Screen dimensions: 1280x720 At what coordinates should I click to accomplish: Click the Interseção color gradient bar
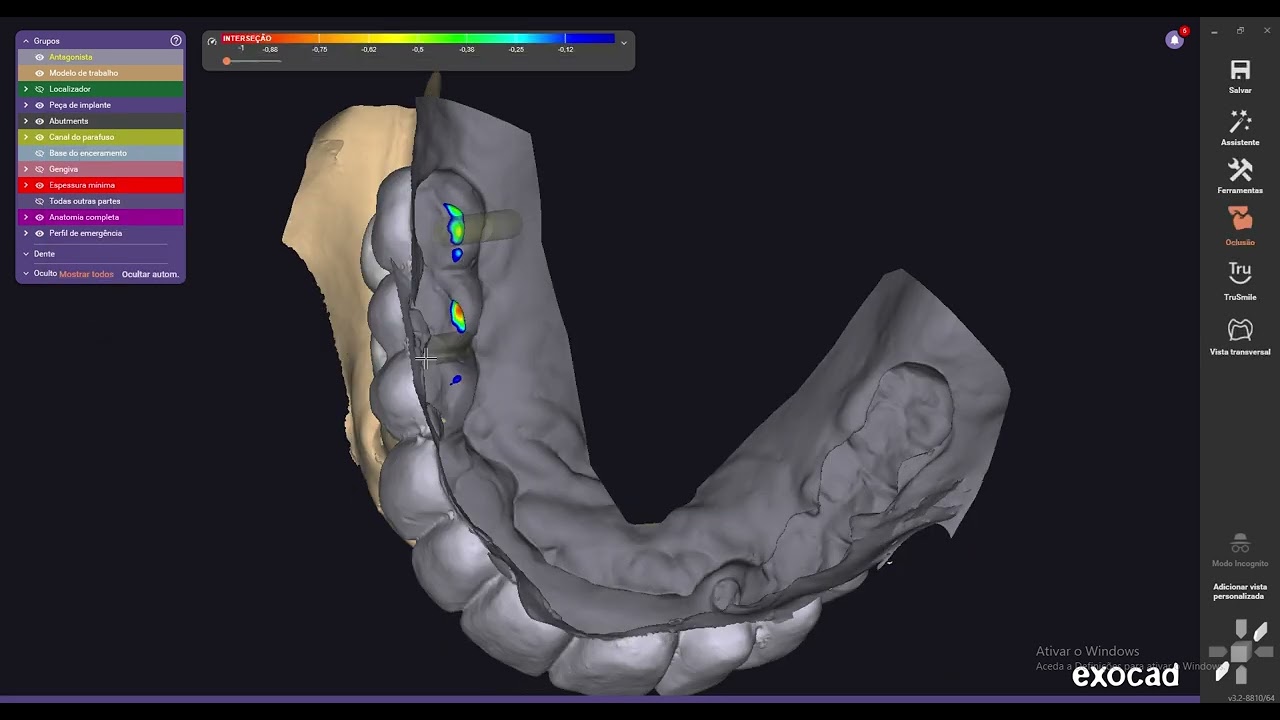pyautogui.click(x=418, y=38)
